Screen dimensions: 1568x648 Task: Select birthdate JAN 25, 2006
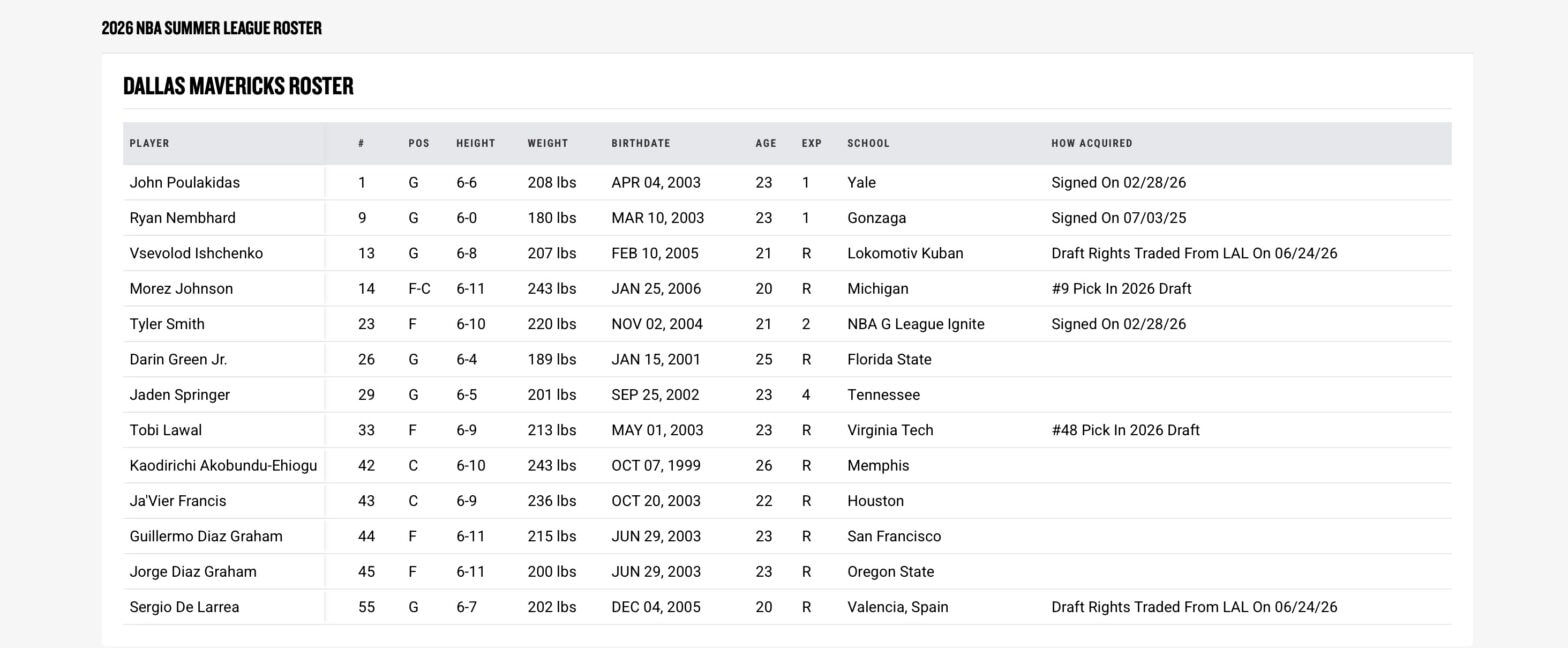(656, 289)
